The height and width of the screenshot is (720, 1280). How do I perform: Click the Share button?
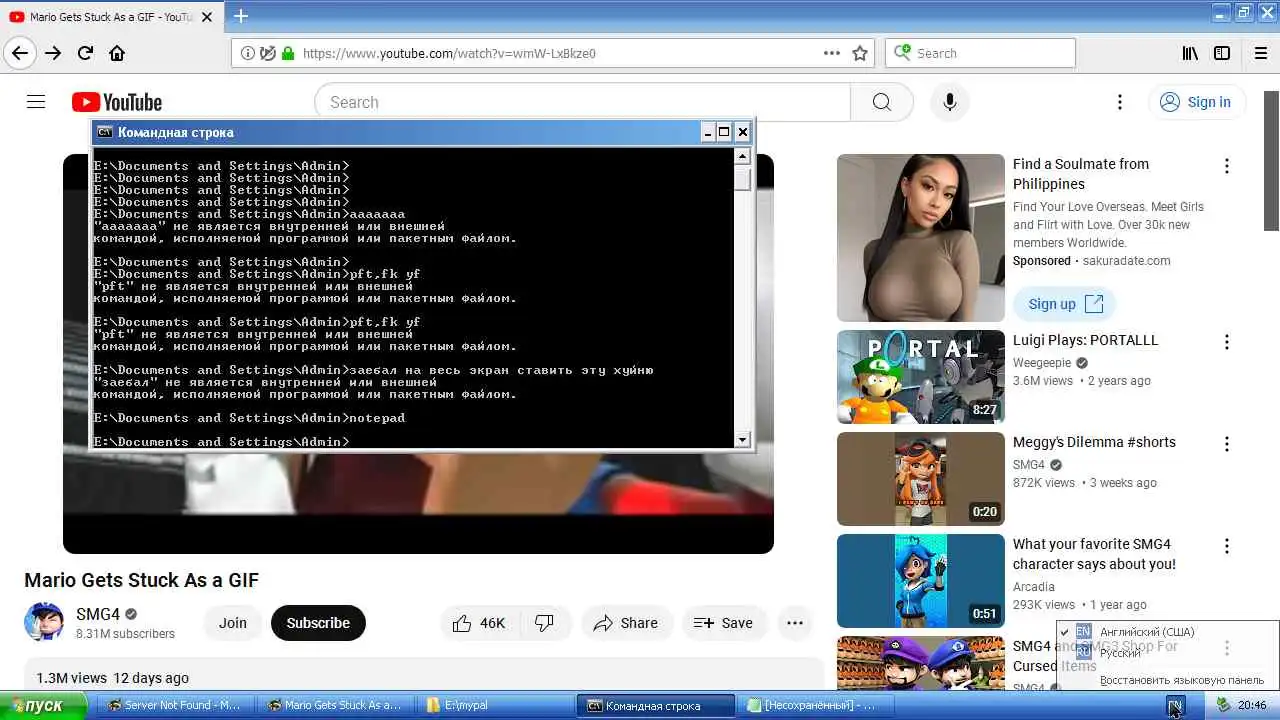pyautogui.click(x=626, y=623)
